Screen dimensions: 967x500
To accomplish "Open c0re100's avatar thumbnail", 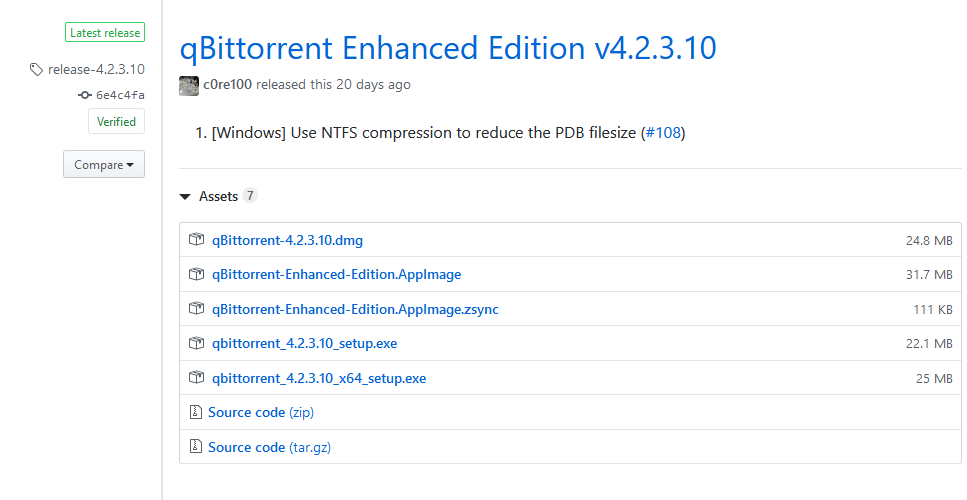I will [x=189, y=85].
